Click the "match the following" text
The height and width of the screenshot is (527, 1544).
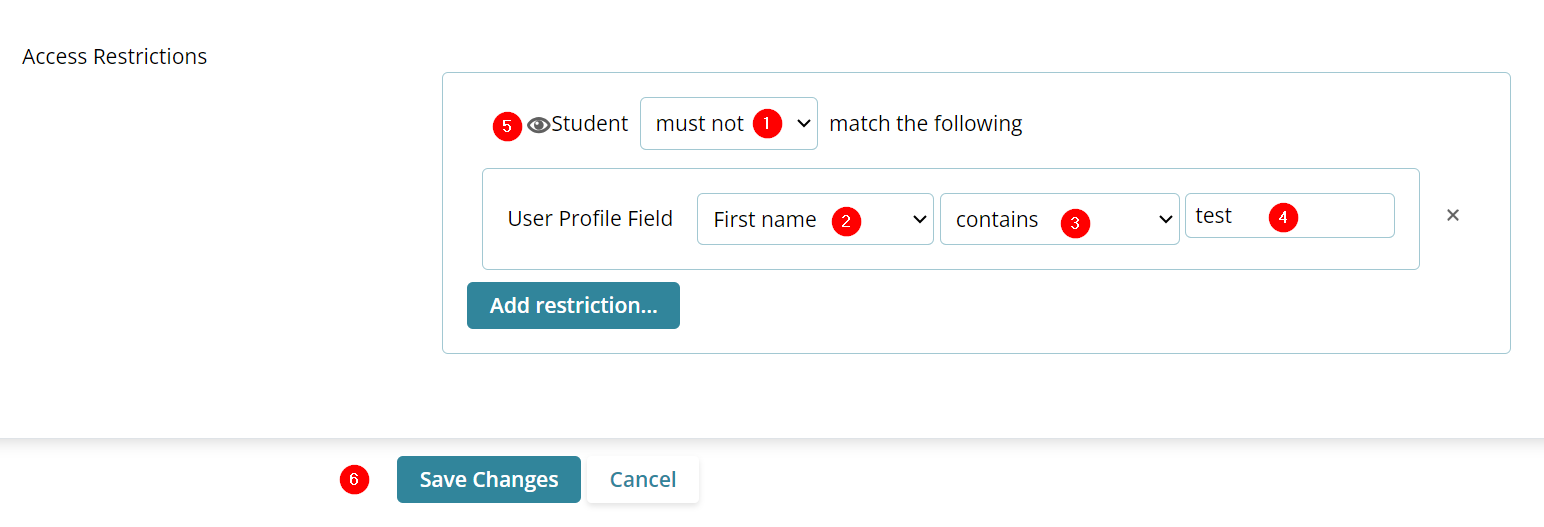click(925, 124)
